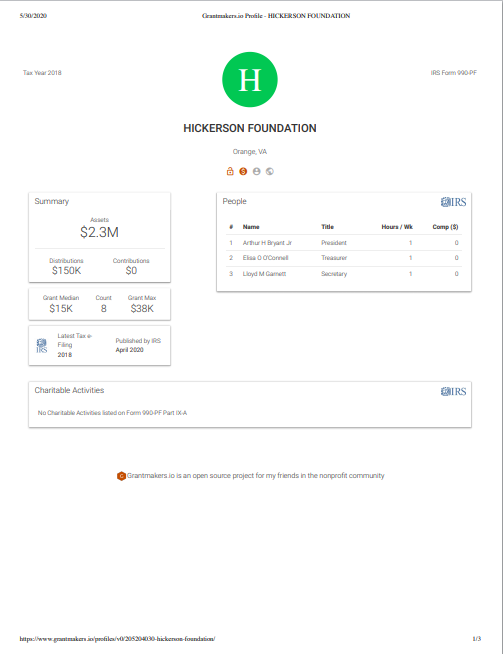The image size is (503, 654).
Task: Click the Comp ($) column header
Action: [x=445, y=227]
